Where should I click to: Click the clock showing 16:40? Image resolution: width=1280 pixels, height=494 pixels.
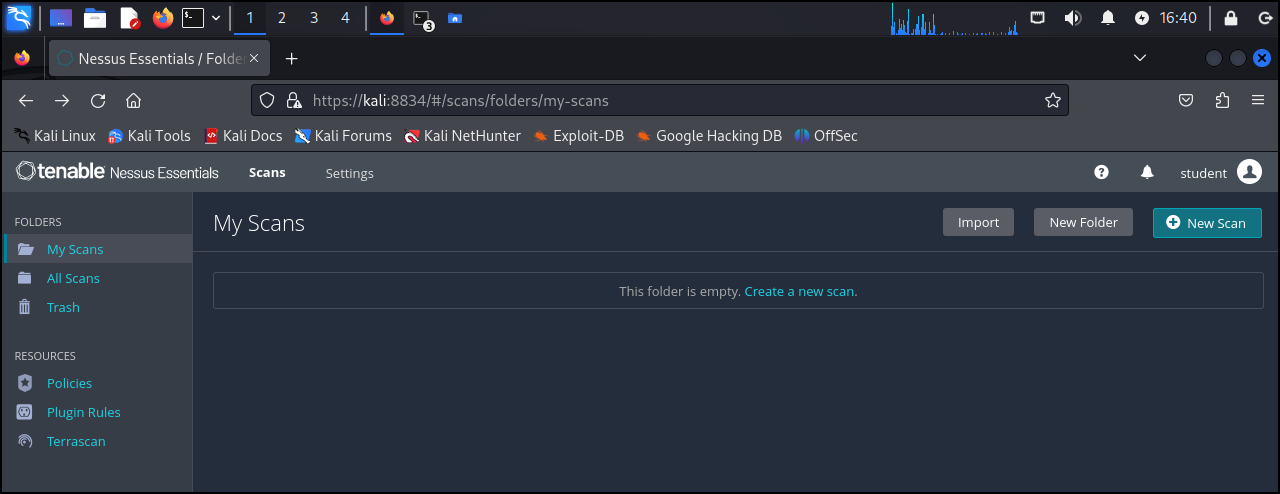pyautogui.click(x=1178, y=17)
